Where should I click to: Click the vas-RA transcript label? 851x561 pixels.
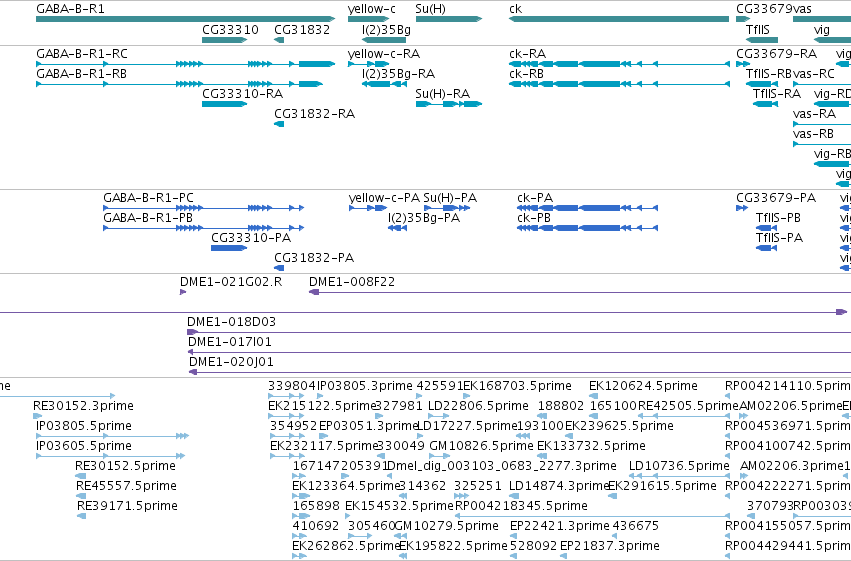point(814,114)
